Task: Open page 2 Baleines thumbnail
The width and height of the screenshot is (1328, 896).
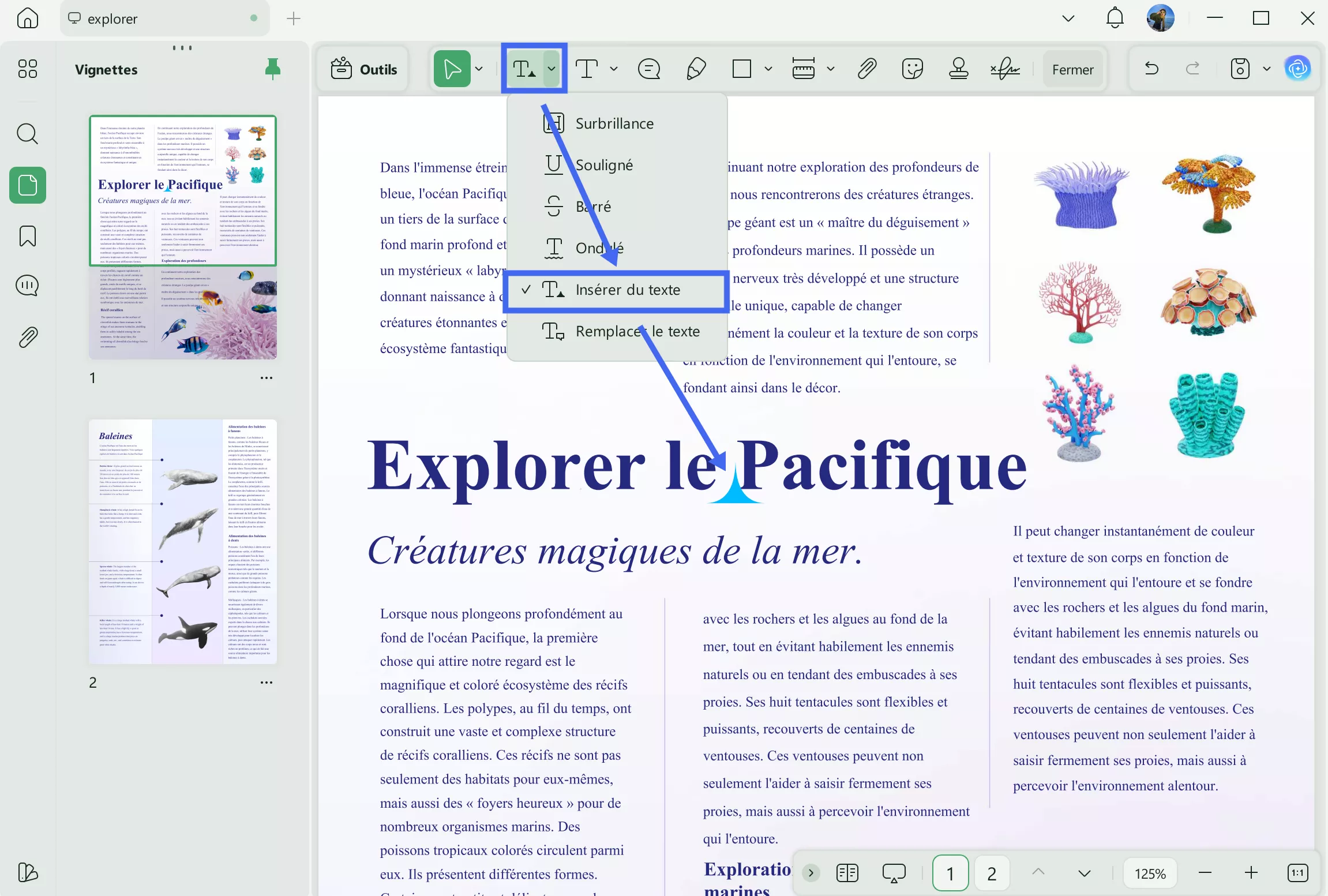Action: point(183,541)
